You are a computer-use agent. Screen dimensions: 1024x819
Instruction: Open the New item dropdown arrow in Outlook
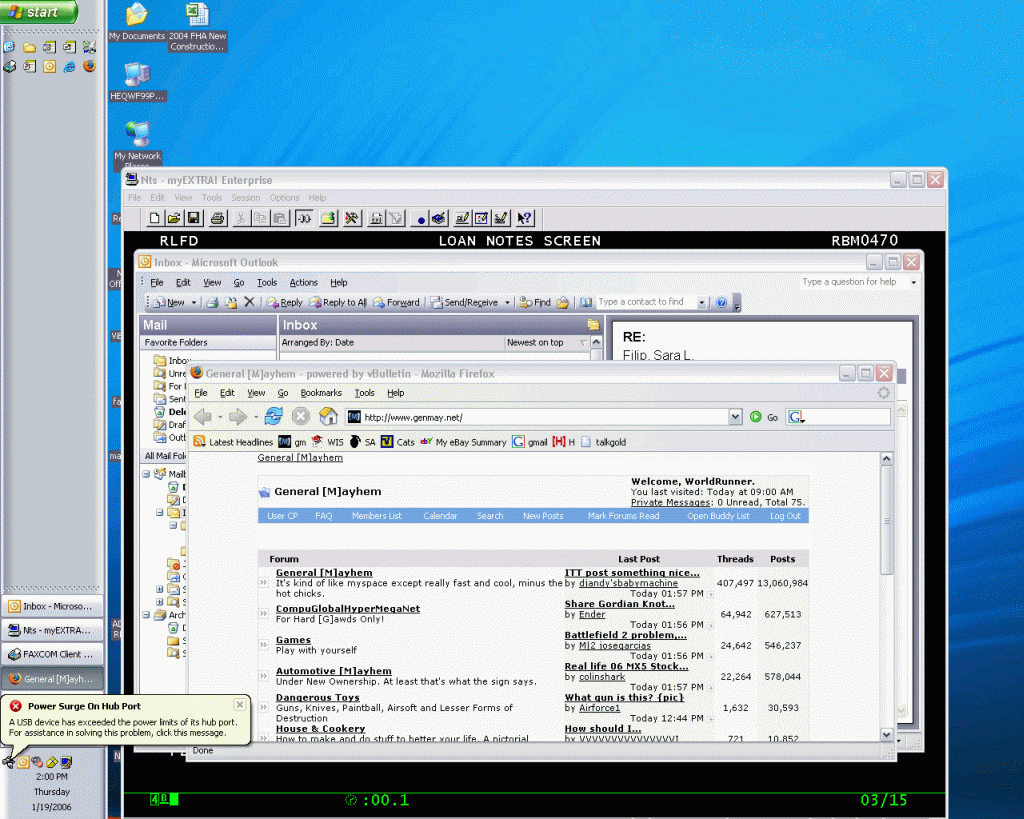[x=194, y=302]
